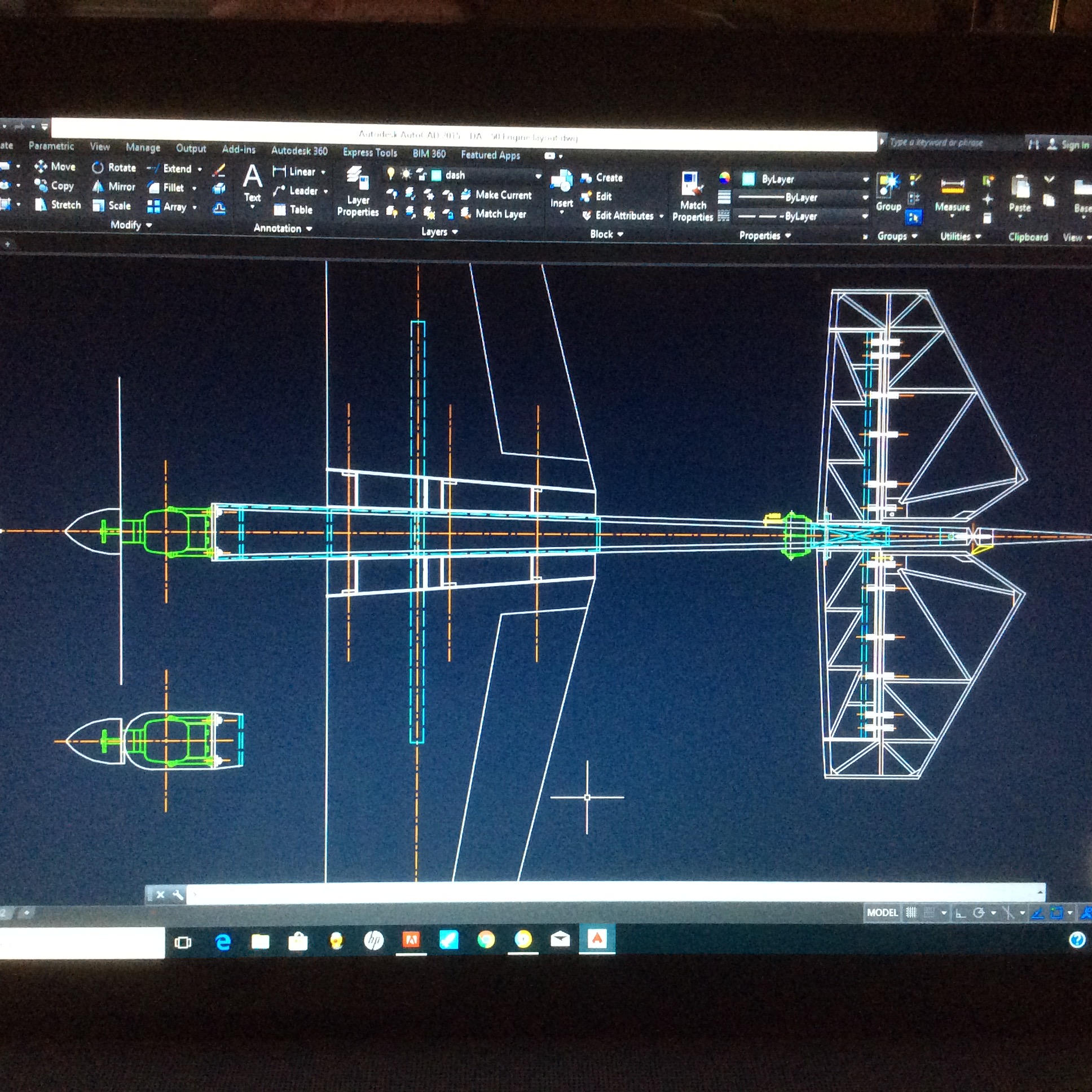Switch to the Manage ribbon tab
The height and width of the screenshot is (1092, 1092).
pos(143,148)
